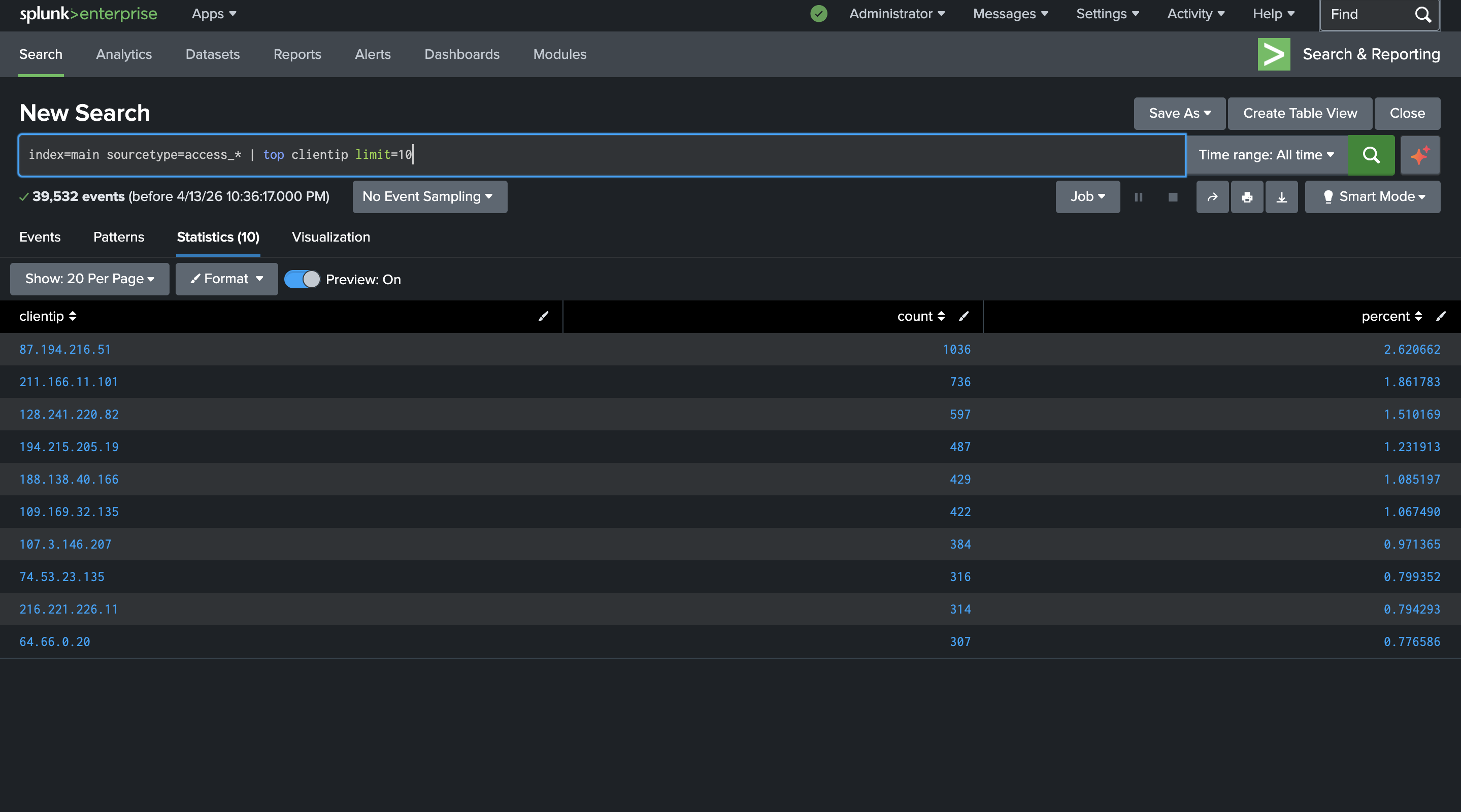Toggle Preview On switch off

[302, 279]
